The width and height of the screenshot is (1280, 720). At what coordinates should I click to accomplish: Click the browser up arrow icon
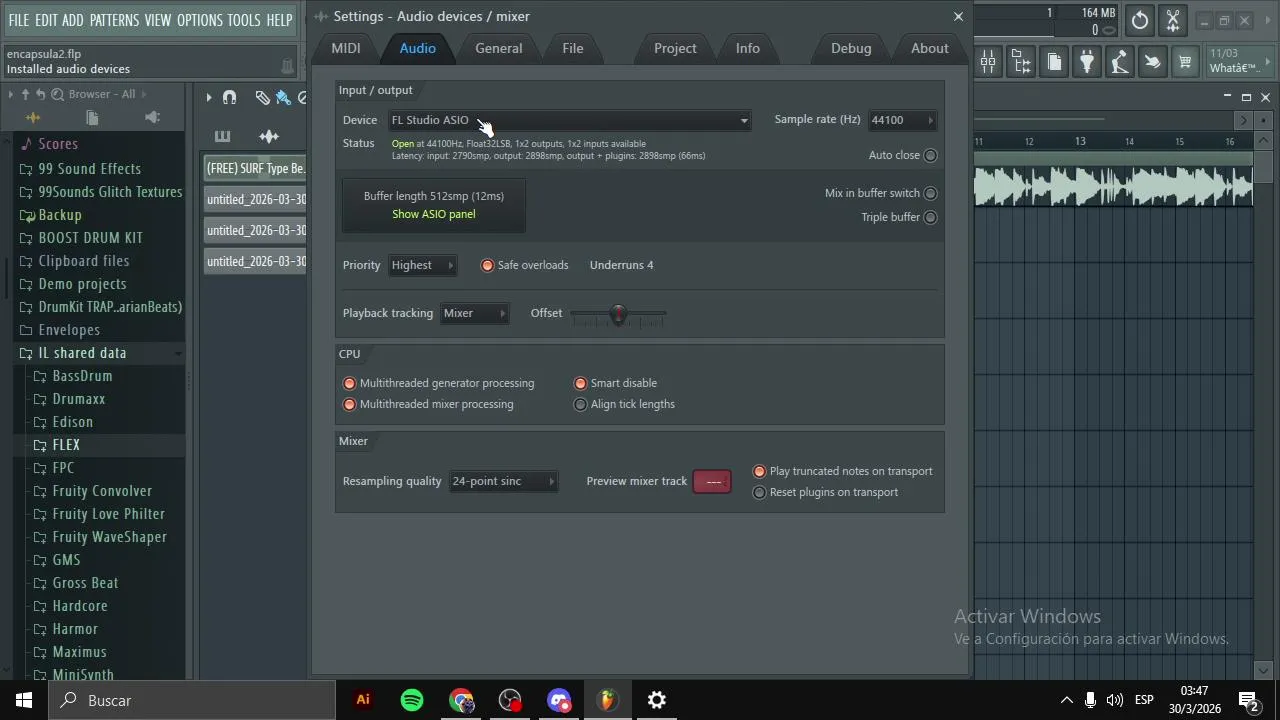click(x=26, y=94)
